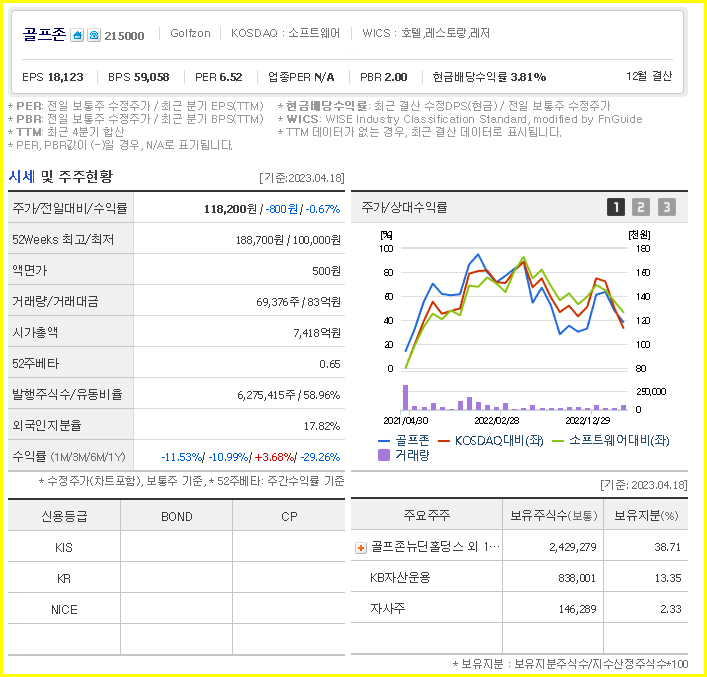Click the WICS : 호텔,레스토랑,레저 classification text
Image resolution: width=707 pixels, height=677 pixels.
(426, 33)
